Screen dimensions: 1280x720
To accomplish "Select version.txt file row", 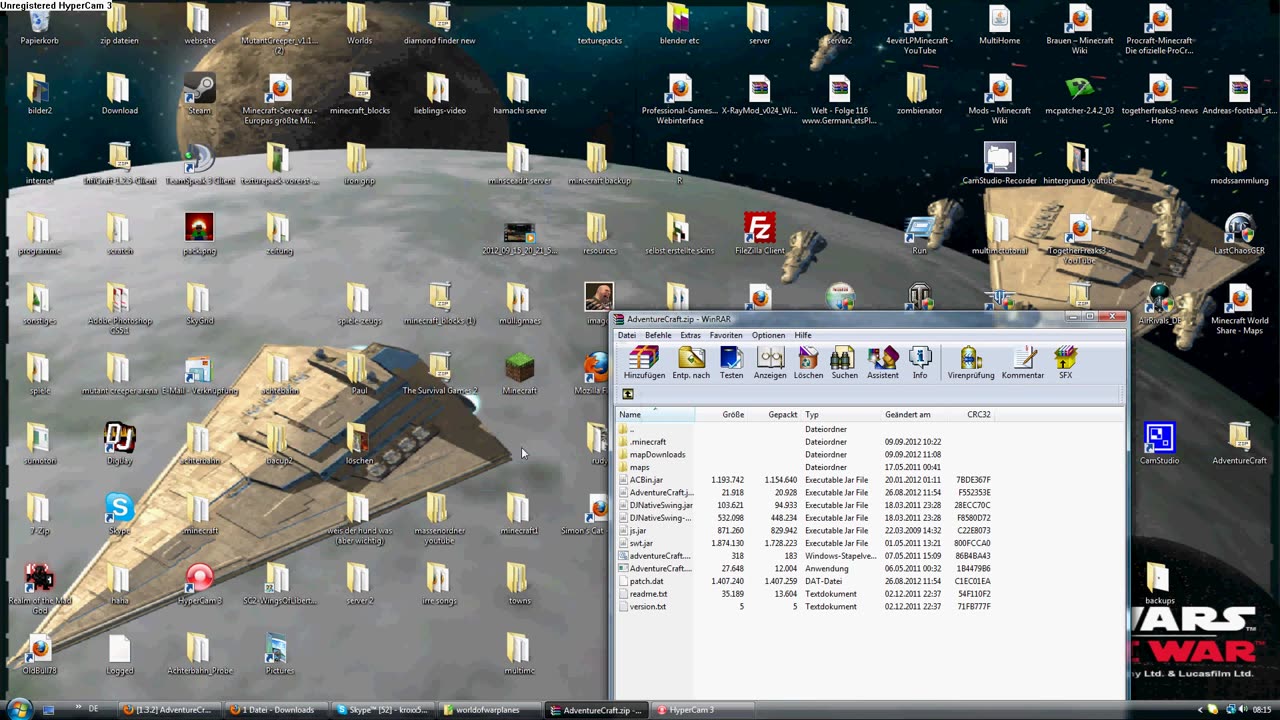I will [x=805, y=606].
